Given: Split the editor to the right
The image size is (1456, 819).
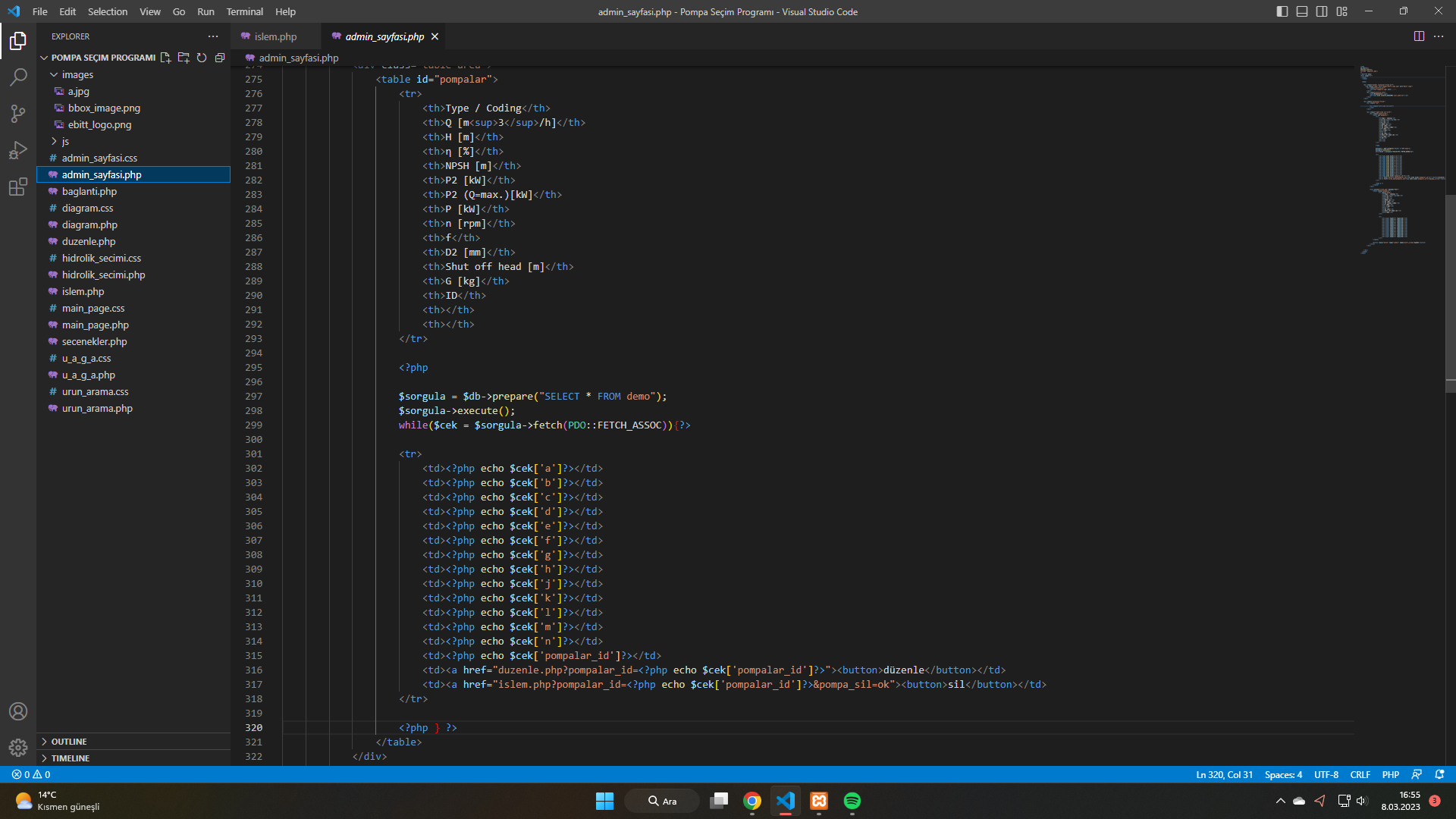Looking at the screenshot, I should coord(1419,36).
